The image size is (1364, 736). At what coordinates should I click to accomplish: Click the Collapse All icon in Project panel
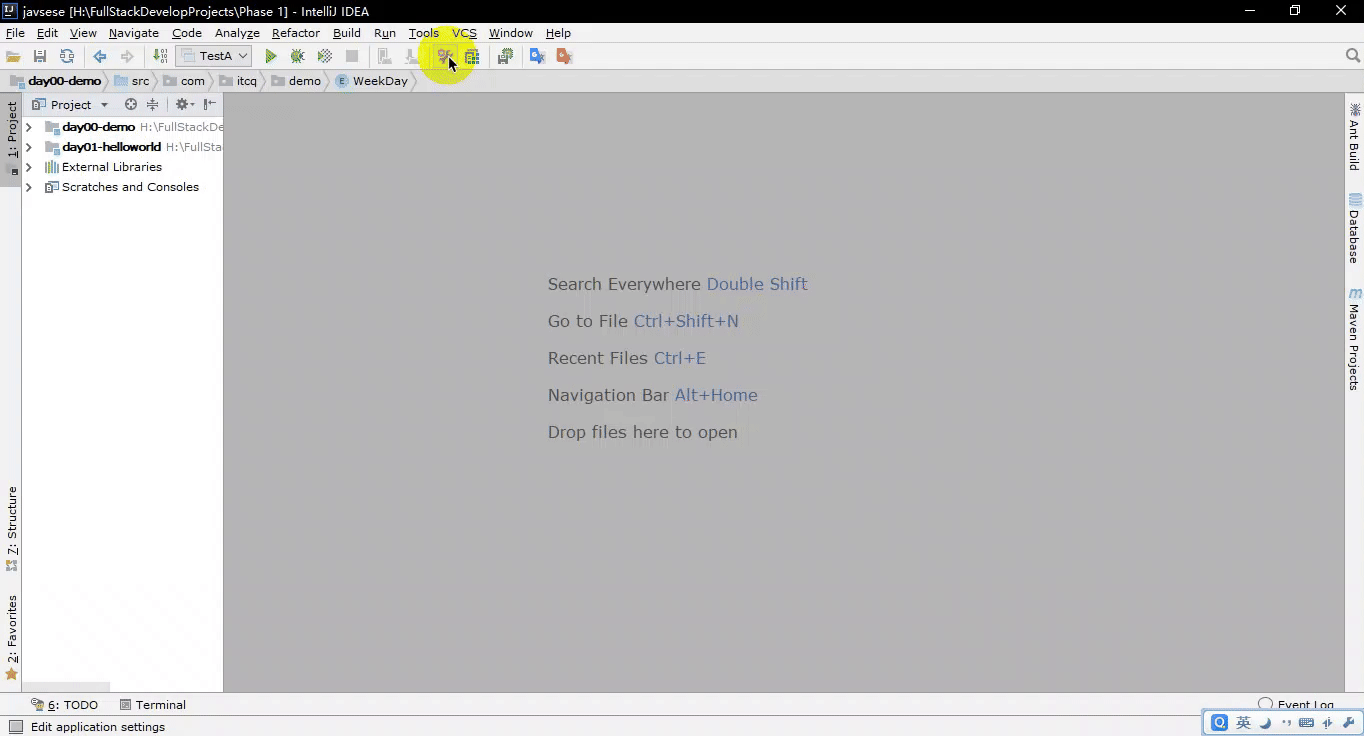[152, 104]
